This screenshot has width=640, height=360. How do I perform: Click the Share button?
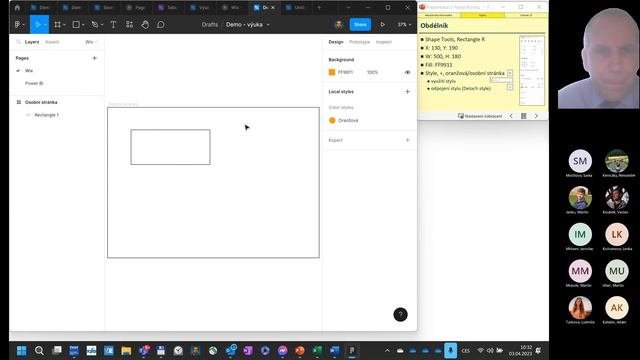pos(360,24)
